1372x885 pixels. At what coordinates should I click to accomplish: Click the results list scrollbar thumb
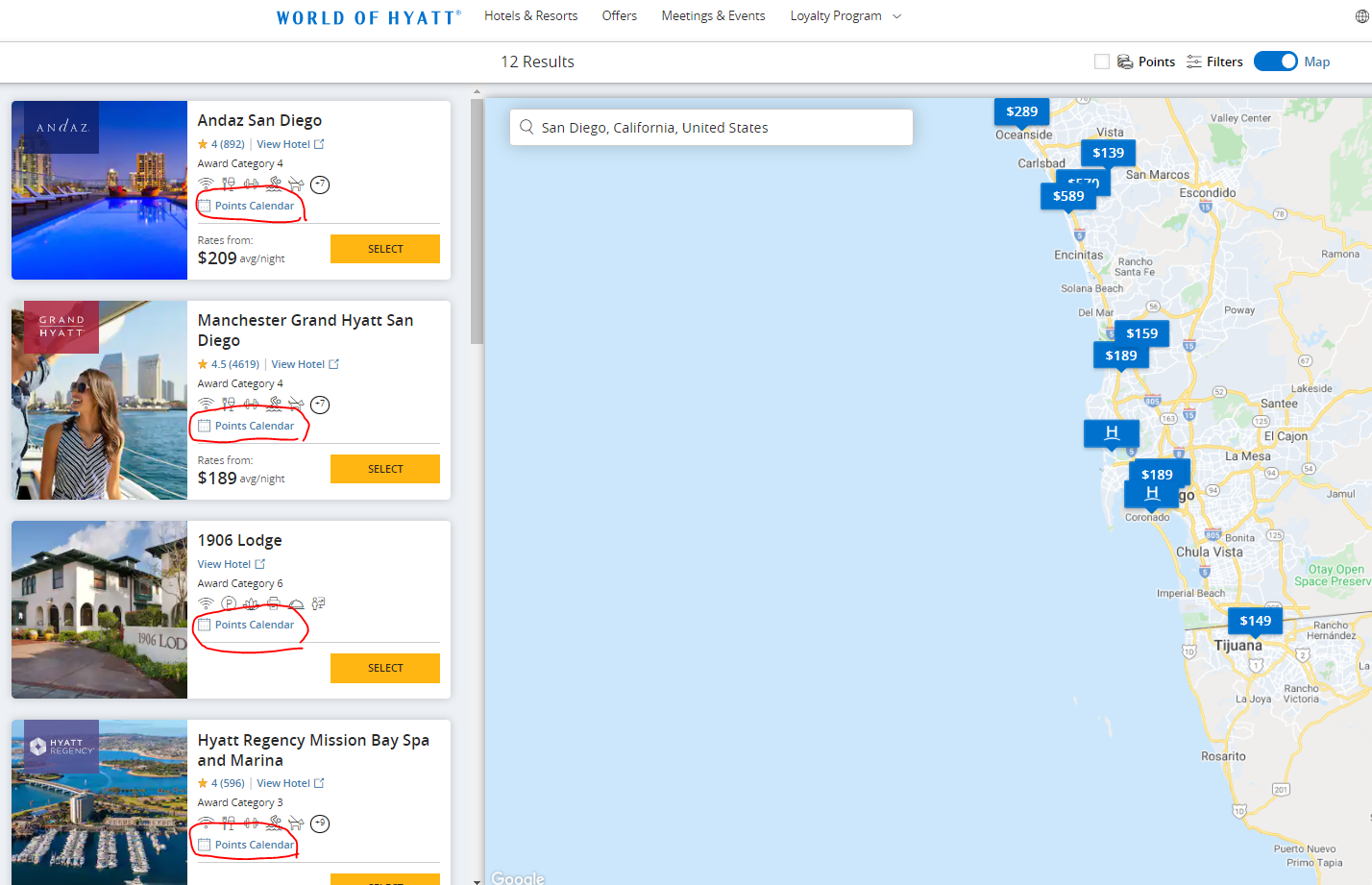[x=477, y=221]
